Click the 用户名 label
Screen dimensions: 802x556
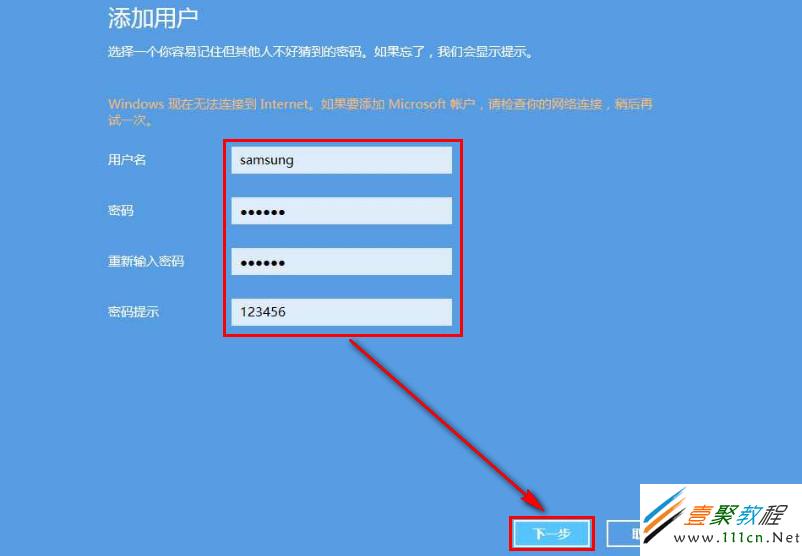(x=127, y=160)
